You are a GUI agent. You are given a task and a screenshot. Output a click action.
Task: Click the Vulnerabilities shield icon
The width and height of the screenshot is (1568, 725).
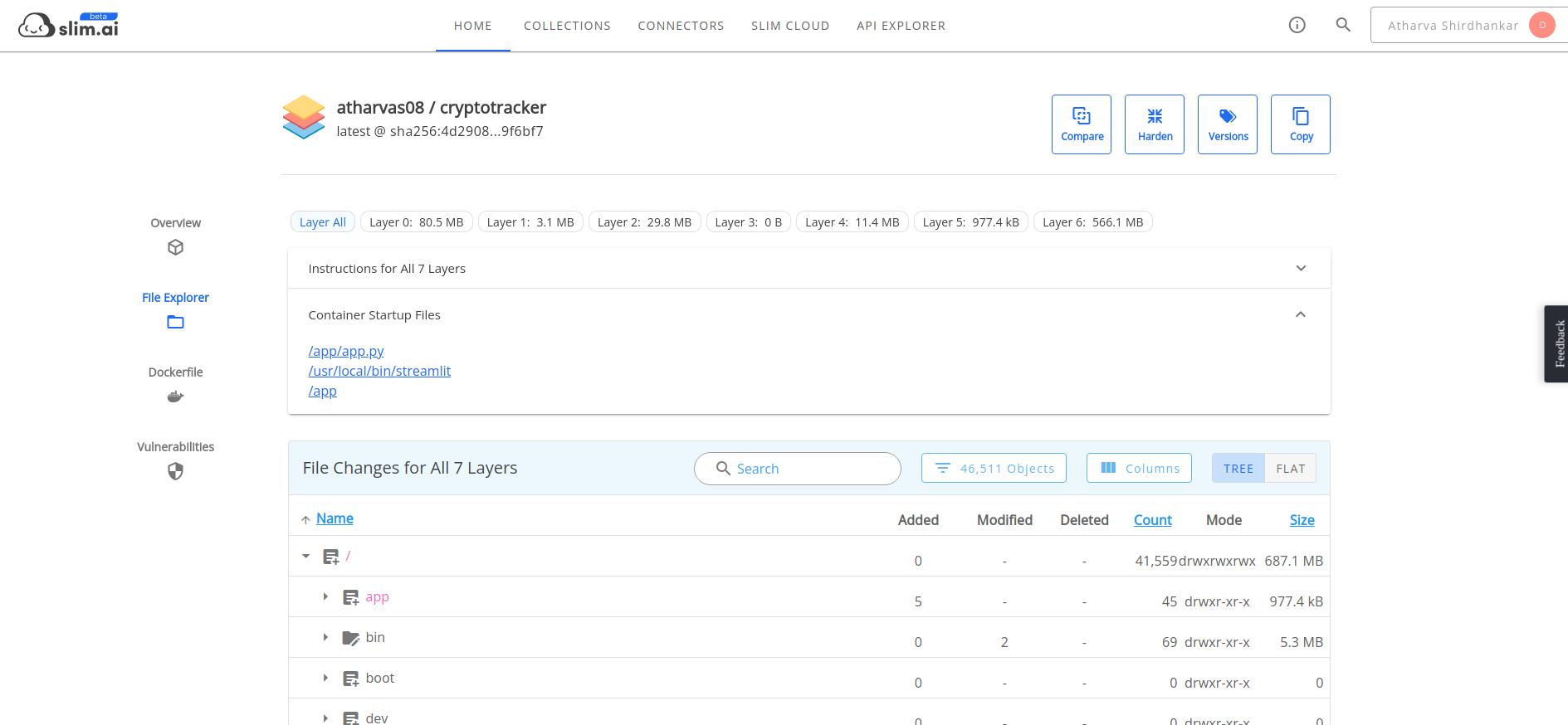175,471
